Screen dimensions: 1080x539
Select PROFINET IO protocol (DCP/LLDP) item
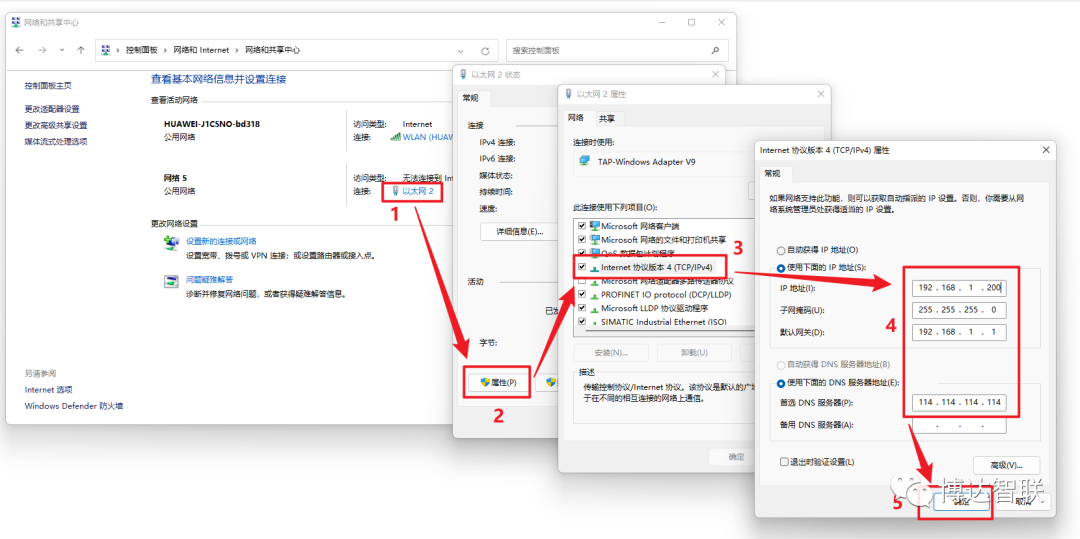(x=665, y=295)
